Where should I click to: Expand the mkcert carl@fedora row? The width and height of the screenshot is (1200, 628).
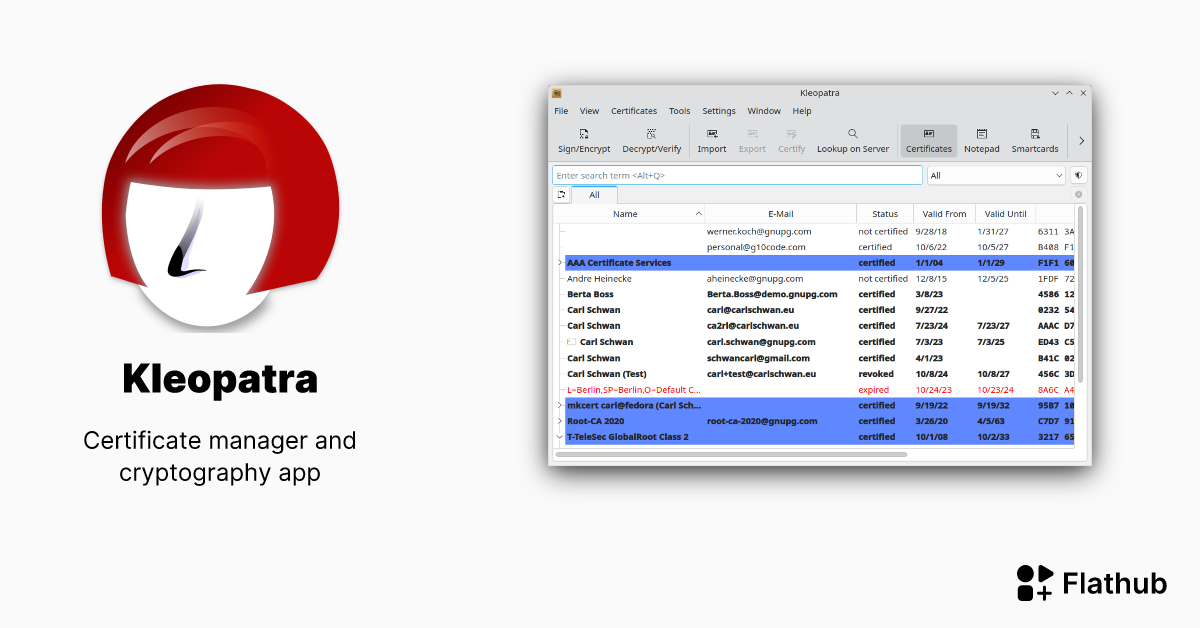pos(560,406)
